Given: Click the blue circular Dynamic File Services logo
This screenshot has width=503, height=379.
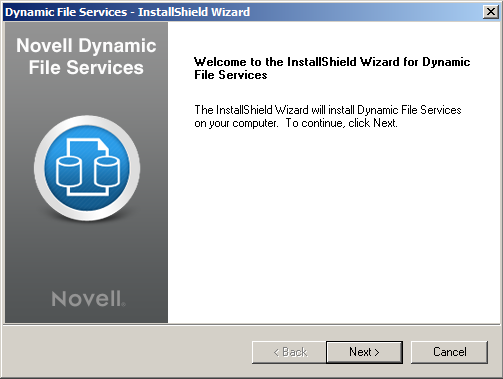Looking at the screenshot, I should [x=87, y=168].
